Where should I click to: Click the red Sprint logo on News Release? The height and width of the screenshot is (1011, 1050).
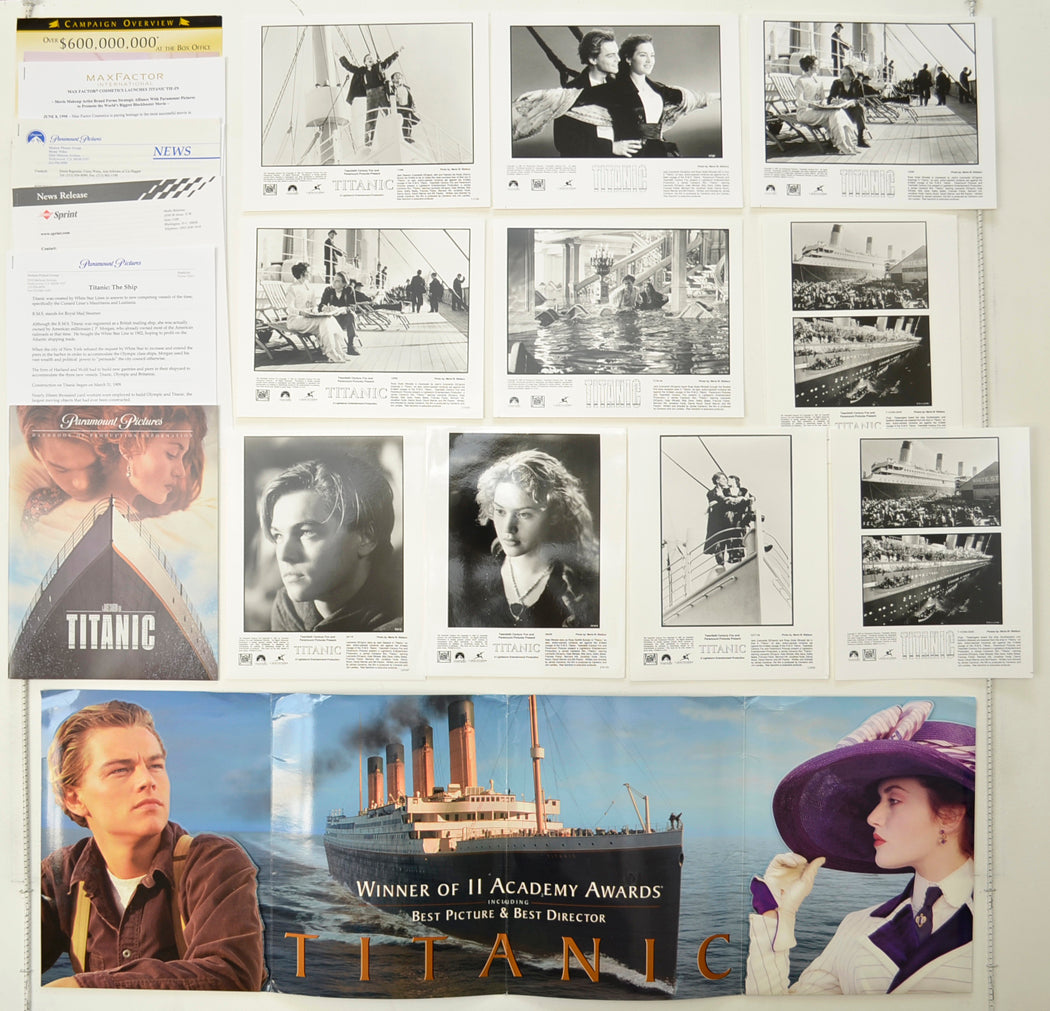point(60,214)
